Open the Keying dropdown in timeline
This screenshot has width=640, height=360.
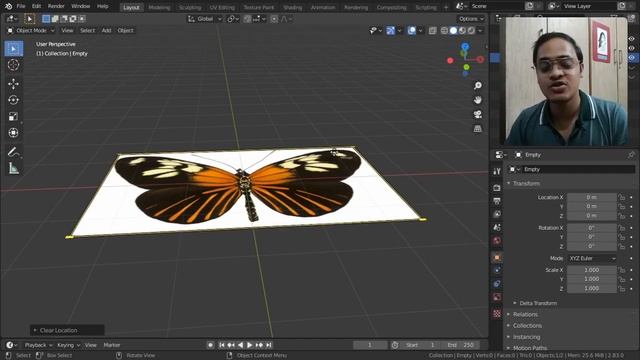click(68, 345)
